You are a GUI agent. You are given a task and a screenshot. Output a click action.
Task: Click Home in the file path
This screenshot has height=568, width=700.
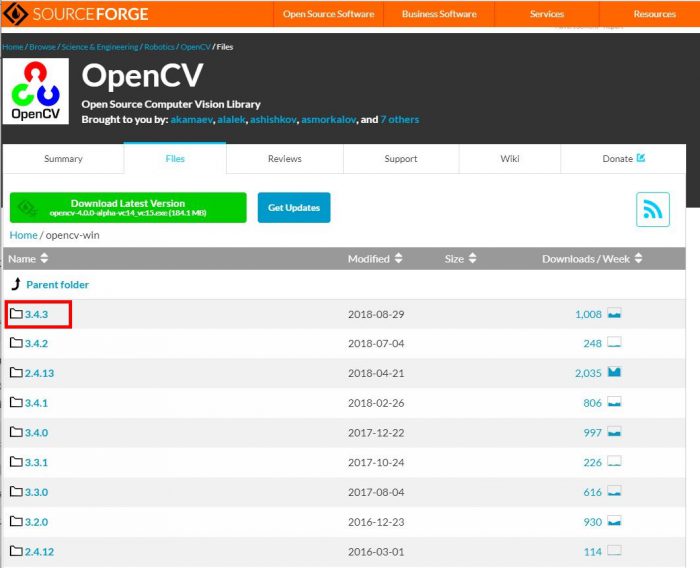[x=24, y=235]
